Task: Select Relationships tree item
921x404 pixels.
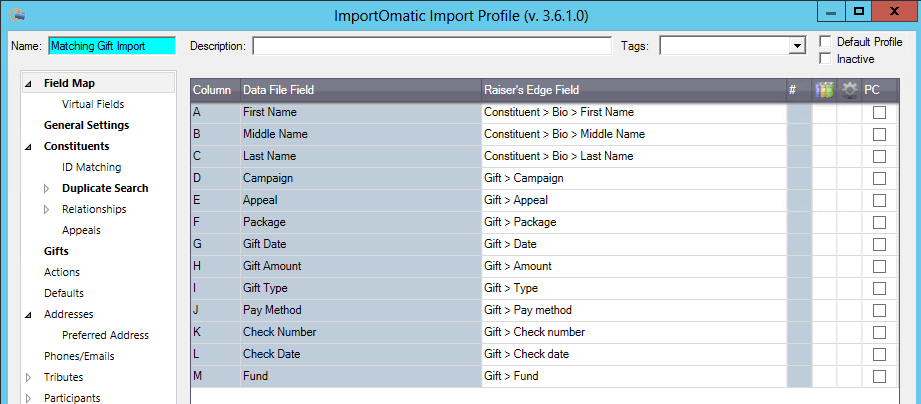Action: coord(94,209)
